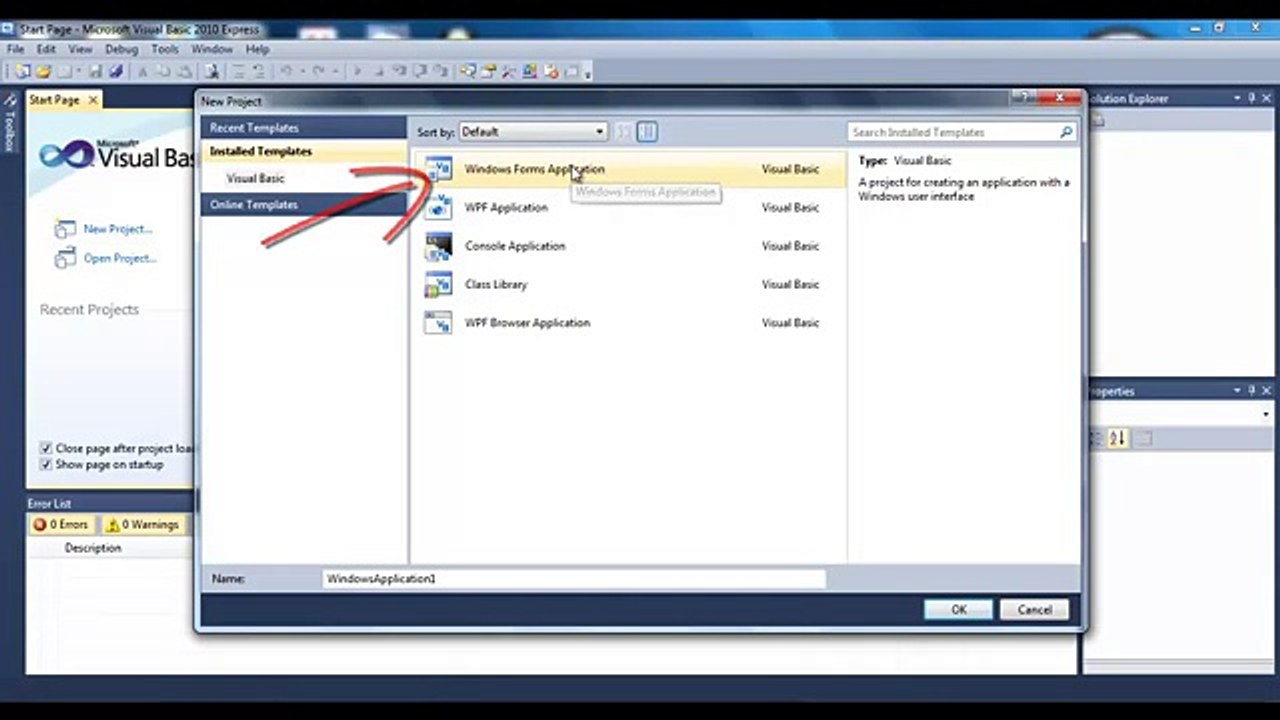The height and width of the screenshot is (720, 1280).
Task: Click the Open File folder toolbar icon
Action: click(x=43, y=71)
